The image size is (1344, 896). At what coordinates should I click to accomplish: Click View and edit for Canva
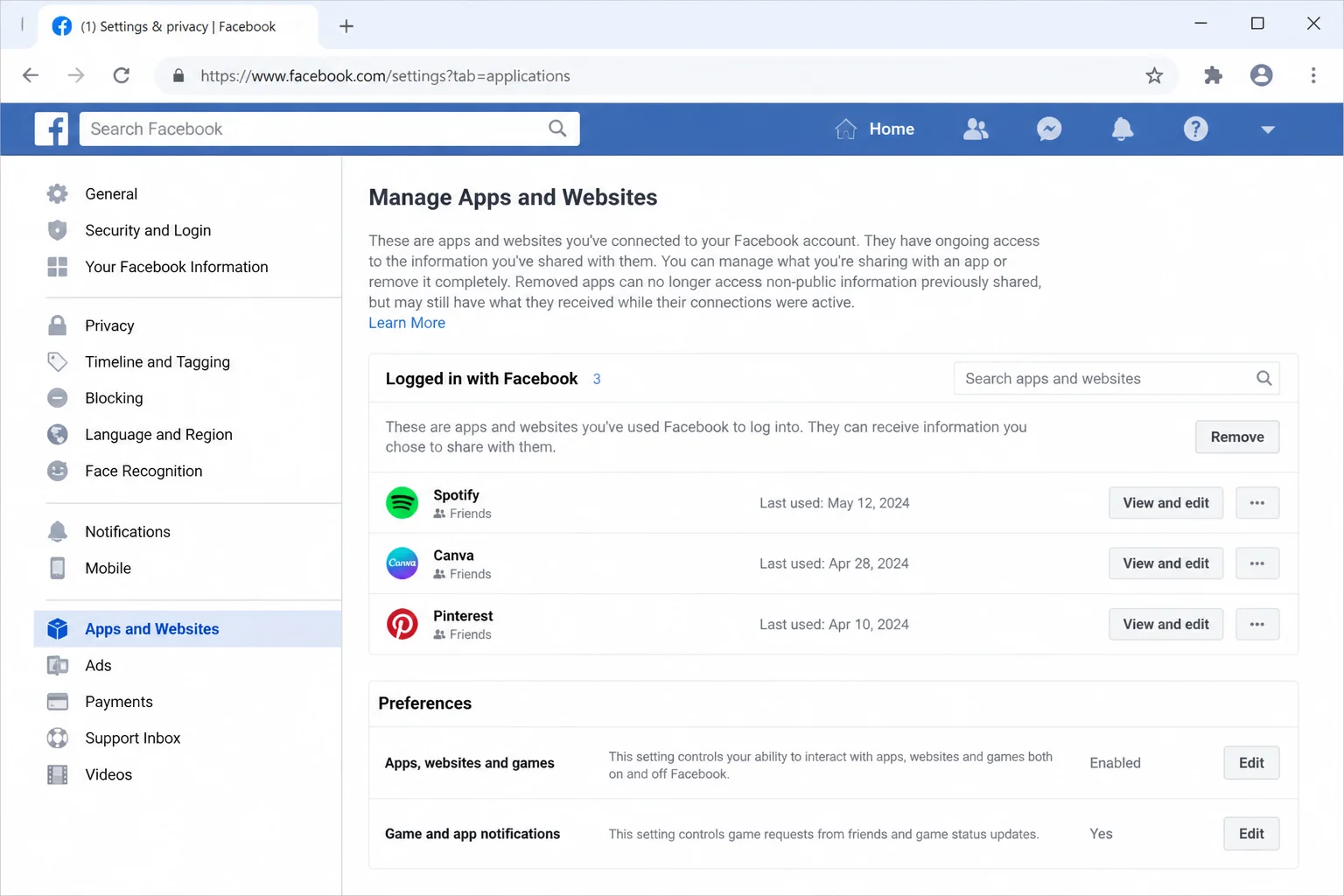1165,563
